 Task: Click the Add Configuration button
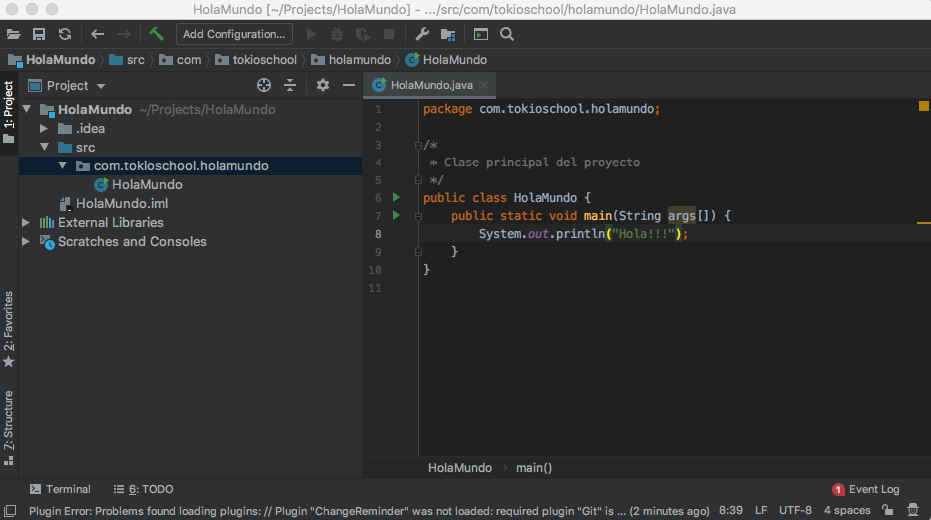[234, 34]
